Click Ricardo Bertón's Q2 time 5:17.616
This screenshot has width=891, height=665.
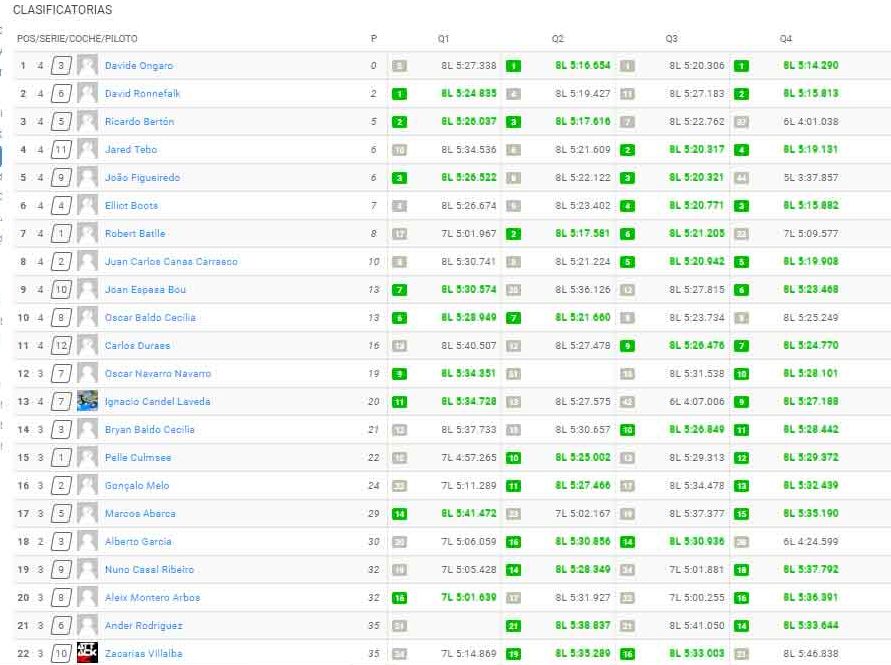click(582, 122)
